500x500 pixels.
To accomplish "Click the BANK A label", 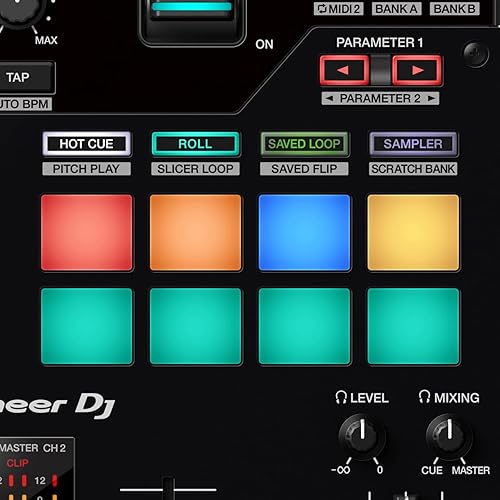I will click(x=397, y=9).
